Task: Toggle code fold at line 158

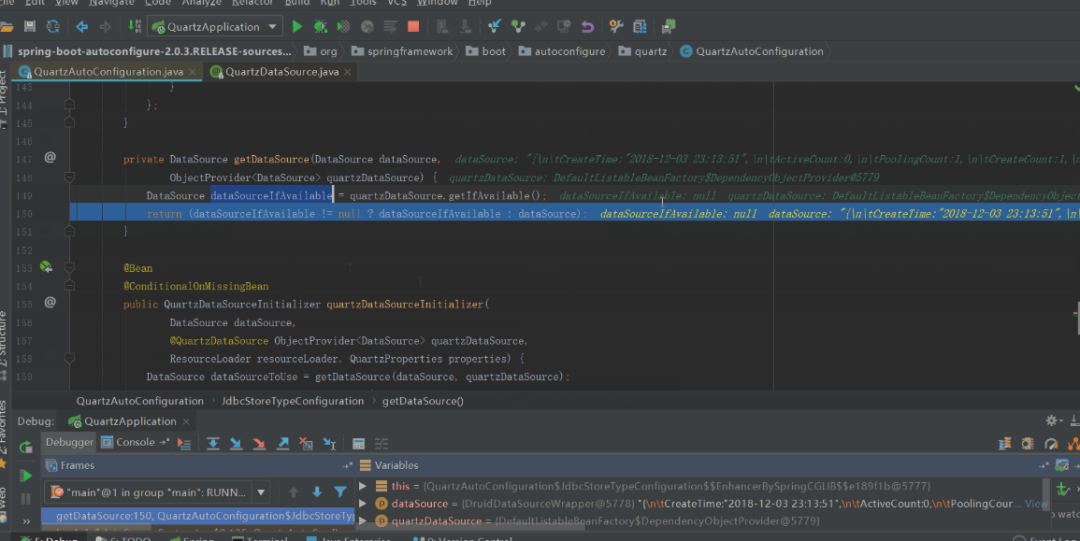Action: tap(70, 358)
